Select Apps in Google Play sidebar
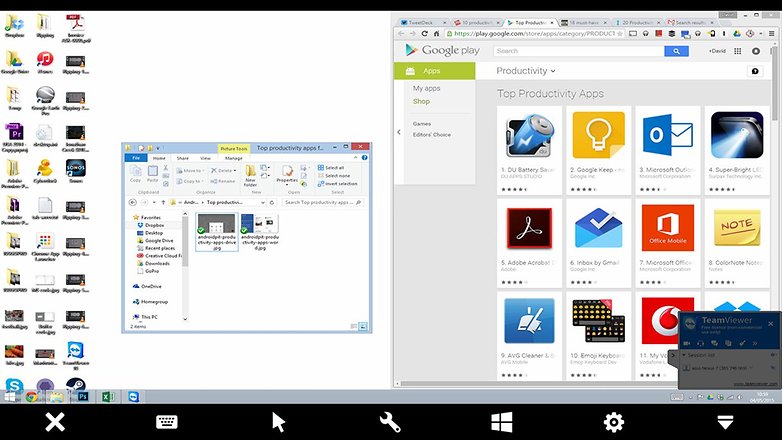782x440 pixels. [x=434, y=71]
